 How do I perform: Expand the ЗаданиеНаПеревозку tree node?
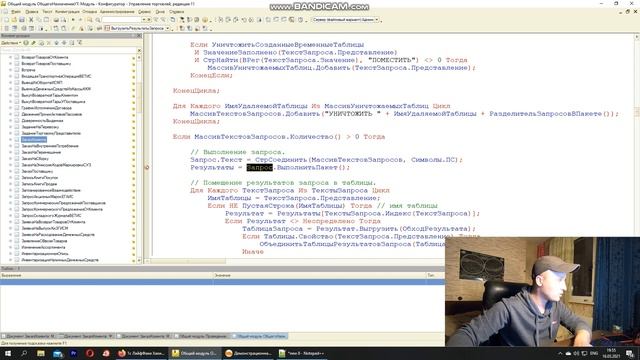(x=11, y=127)
